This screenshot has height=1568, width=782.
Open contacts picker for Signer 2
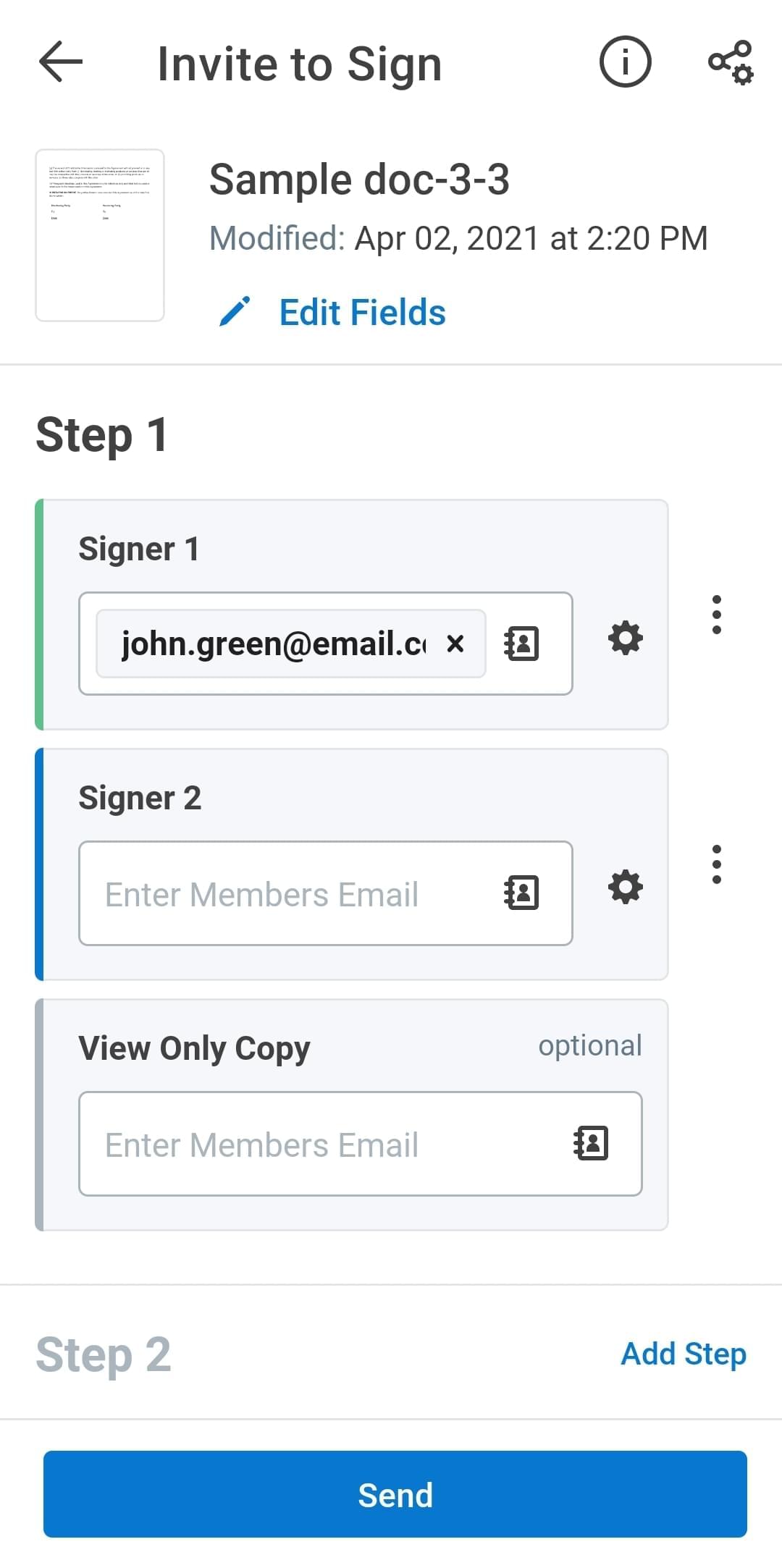pyautogui.click(x=521, y=893)
